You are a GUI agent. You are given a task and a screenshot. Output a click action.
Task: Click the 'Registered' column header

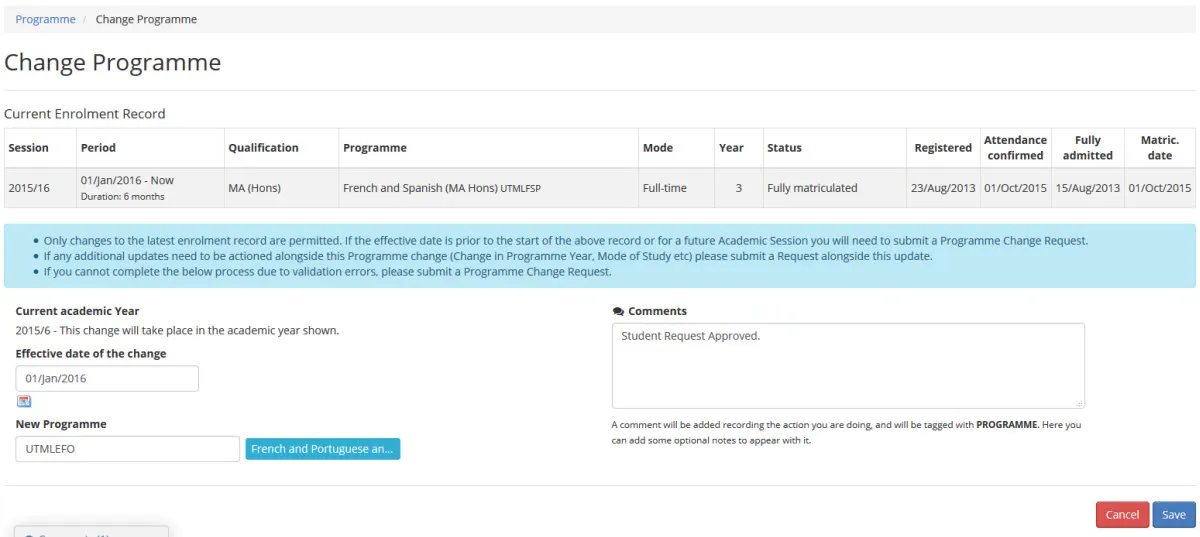(x=943, y=148)
